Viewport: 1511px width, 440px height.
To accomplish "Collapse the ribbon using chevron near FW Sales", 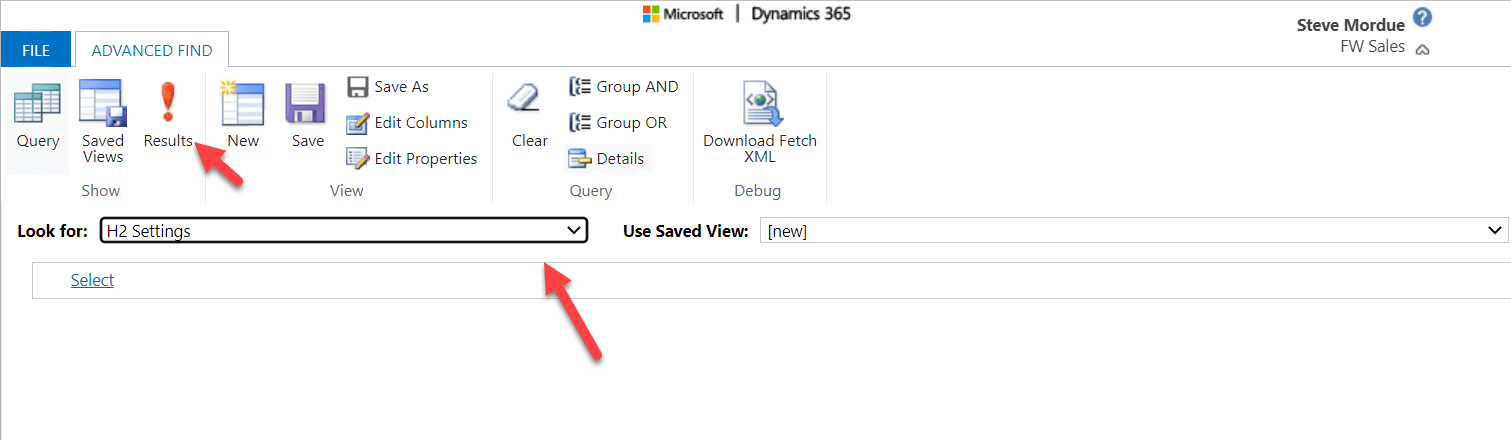I will click(x=1422, y=49).
